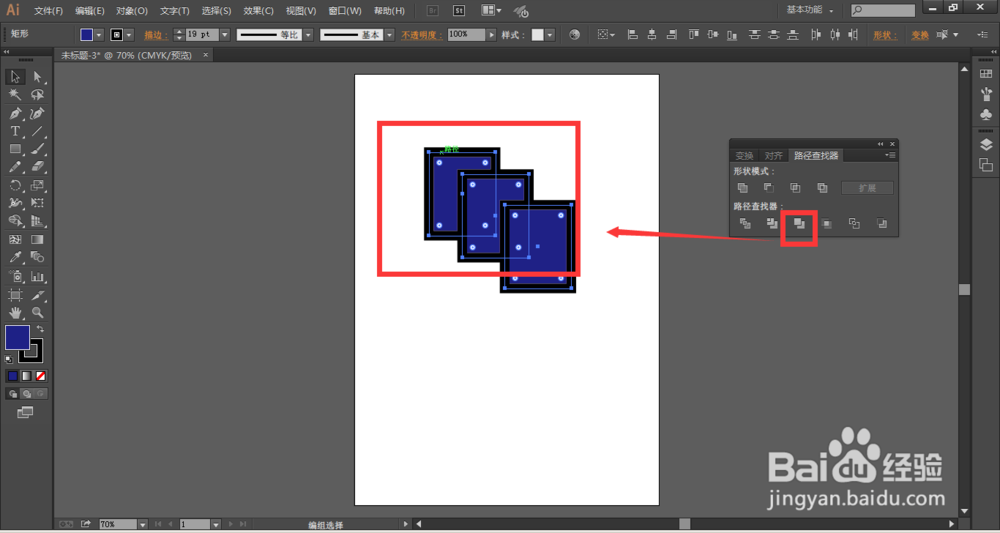Image resolution: width=1000 pixels, height=533 pixels.
Task: Select the Scale tool
Action: point(38,186)
